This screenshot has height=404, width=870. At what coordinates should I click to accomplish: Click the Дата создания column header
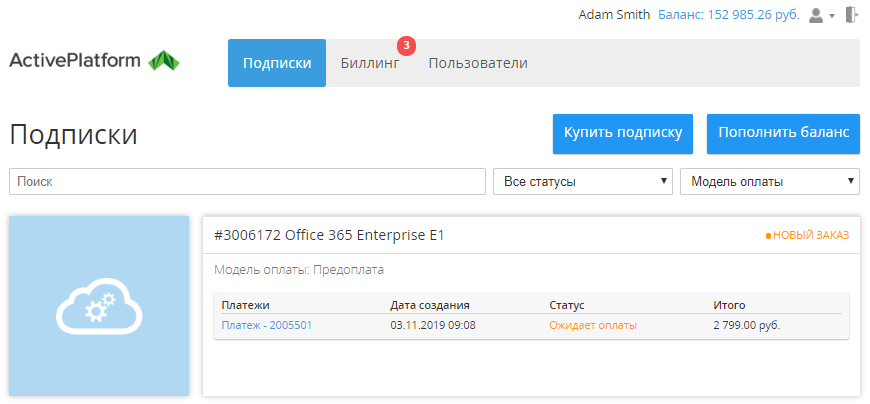point(430,305)
